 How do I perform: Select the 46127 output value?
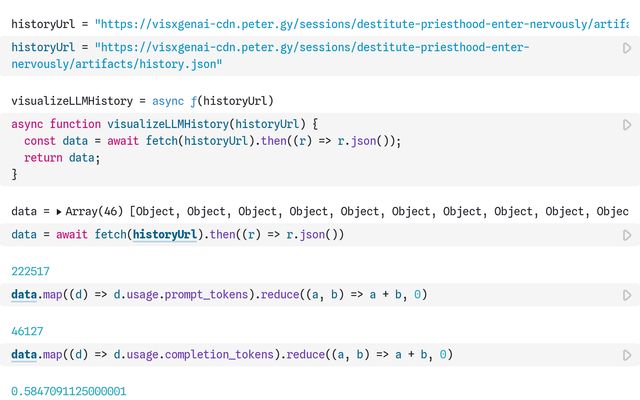[x=27, y=331]
